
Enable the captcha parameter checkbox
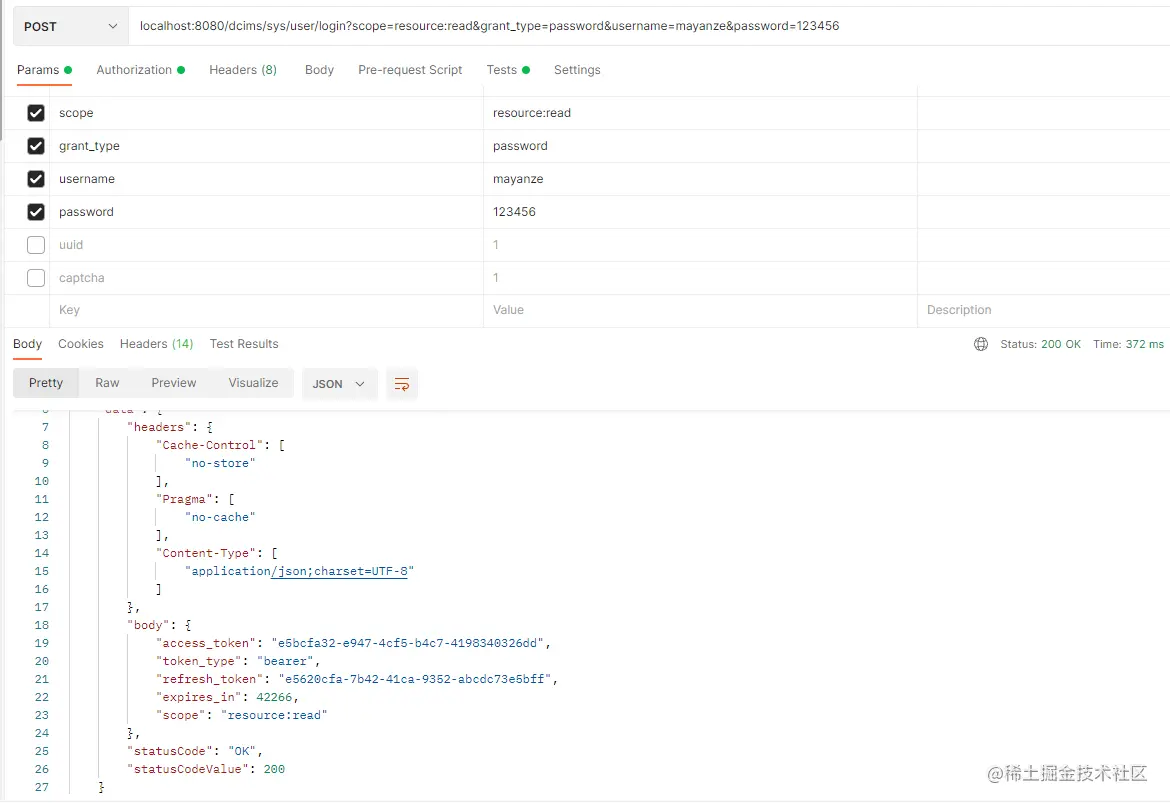[36, 278]
